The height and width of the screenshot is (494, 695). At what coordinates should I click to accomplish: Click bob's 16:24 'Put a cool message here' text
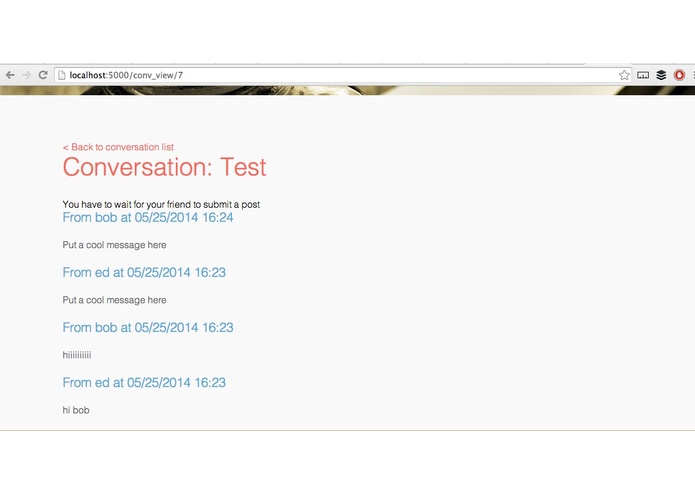point(114,245)
